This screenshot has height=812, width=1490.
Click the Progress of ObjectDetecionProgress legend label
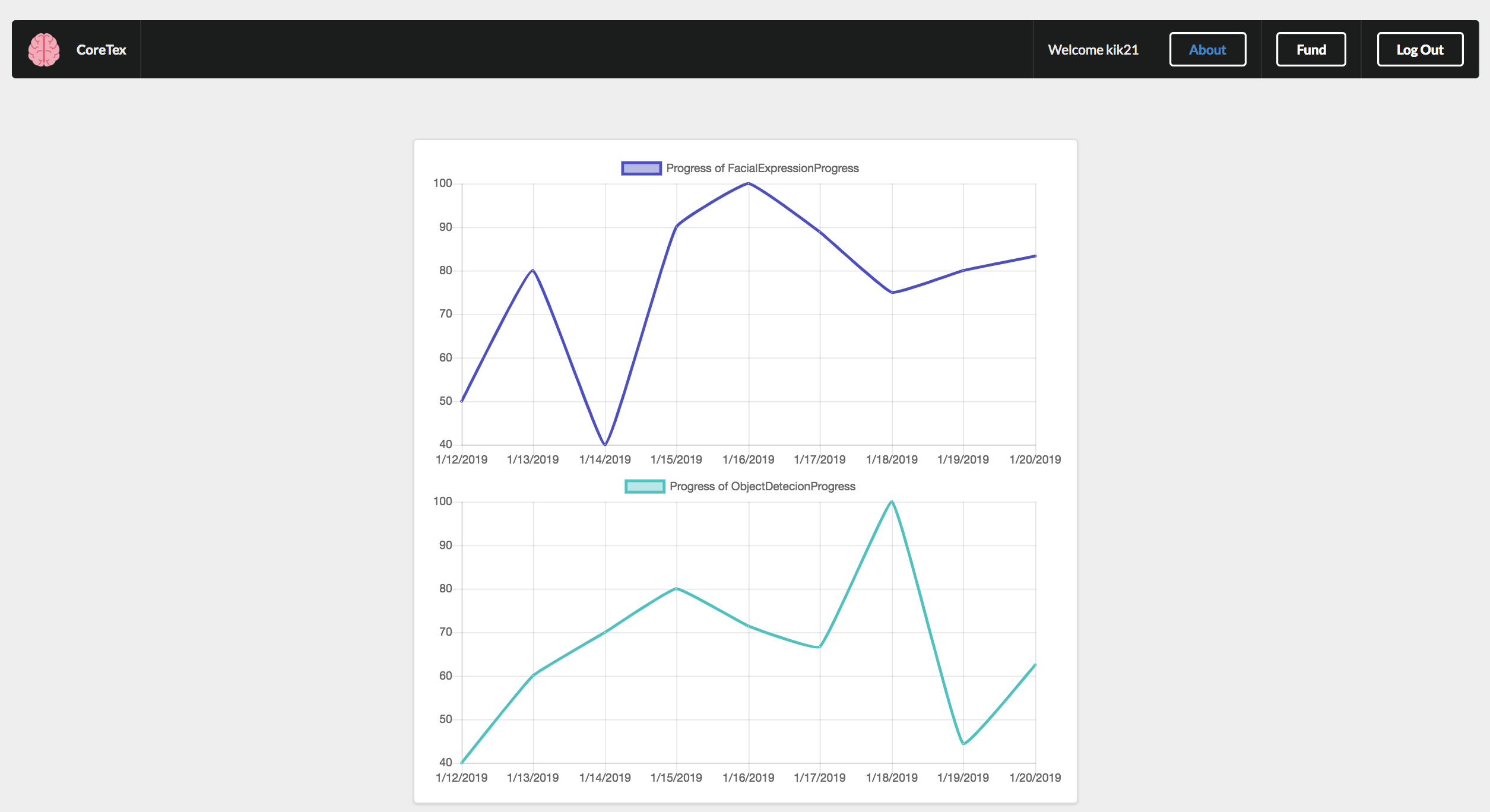click(x=762, y=487)
